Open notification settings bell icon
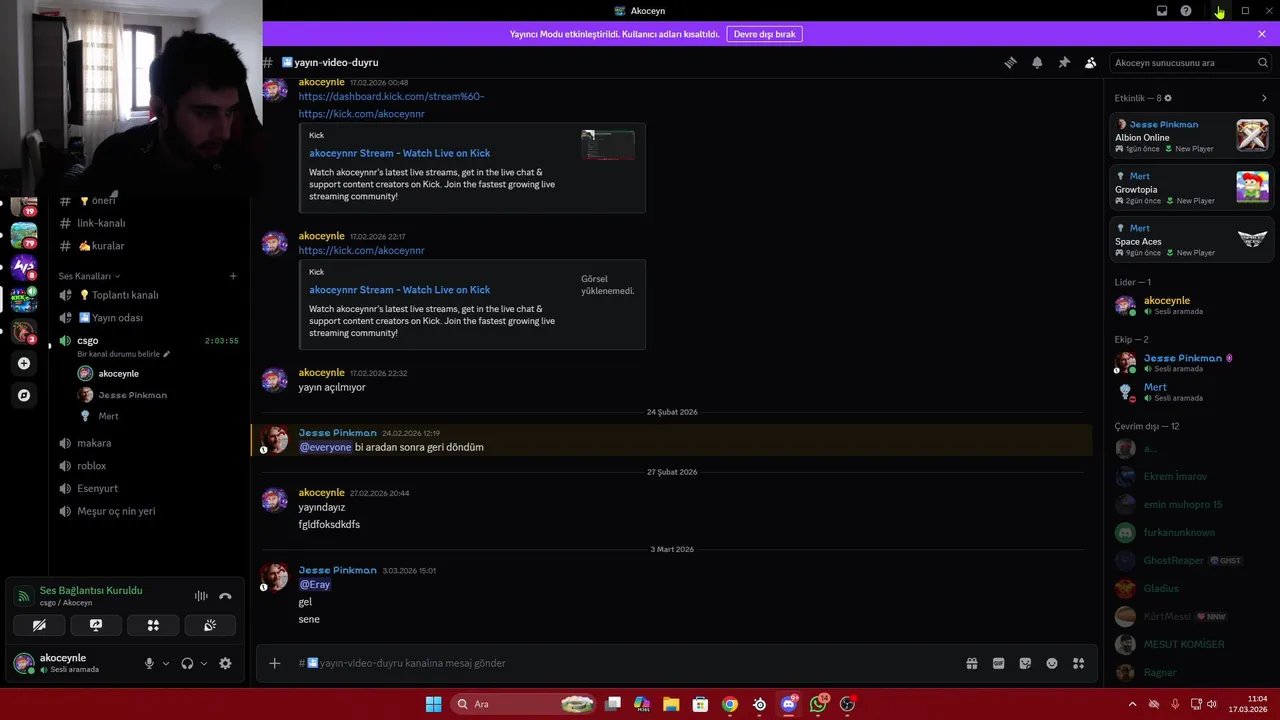The image size is (1280, 720). pyautogui.click(x=1037, y=62)
